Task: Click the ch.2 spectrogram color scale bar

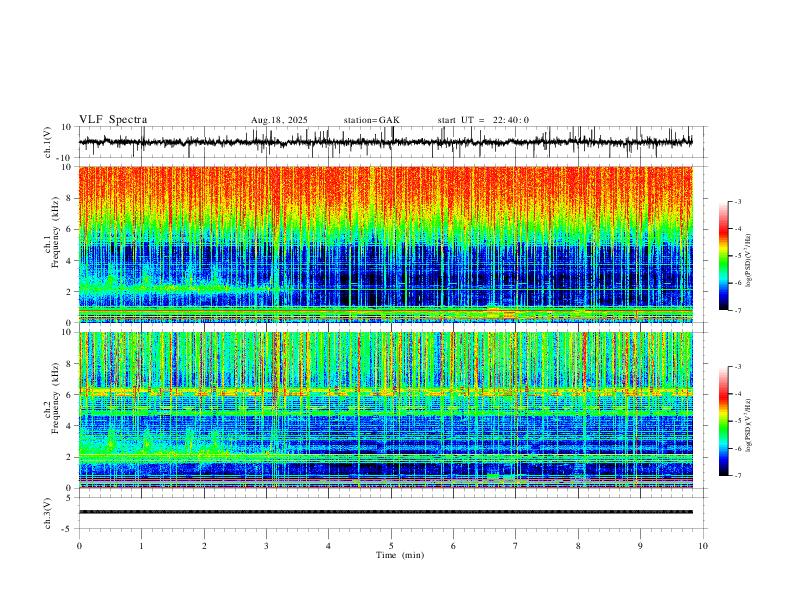Action: click(x=724, y=421)
